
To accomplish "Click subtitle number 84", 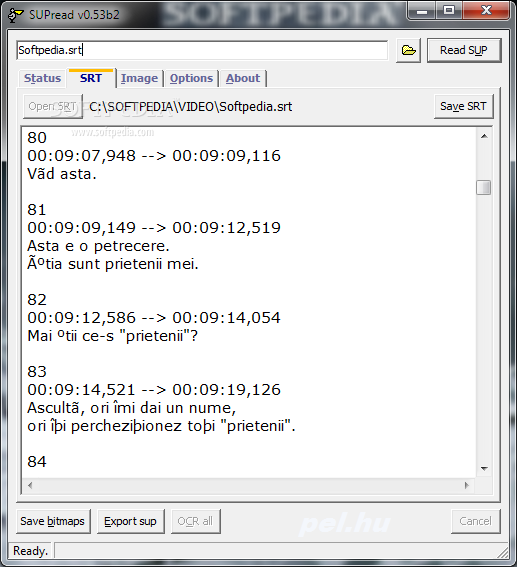I will point(37,462).
